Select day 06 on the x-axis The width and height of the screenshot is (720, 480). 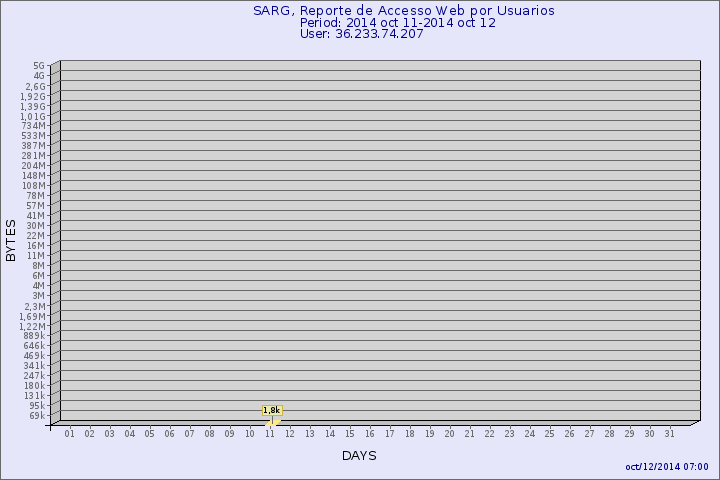[170, 434]
